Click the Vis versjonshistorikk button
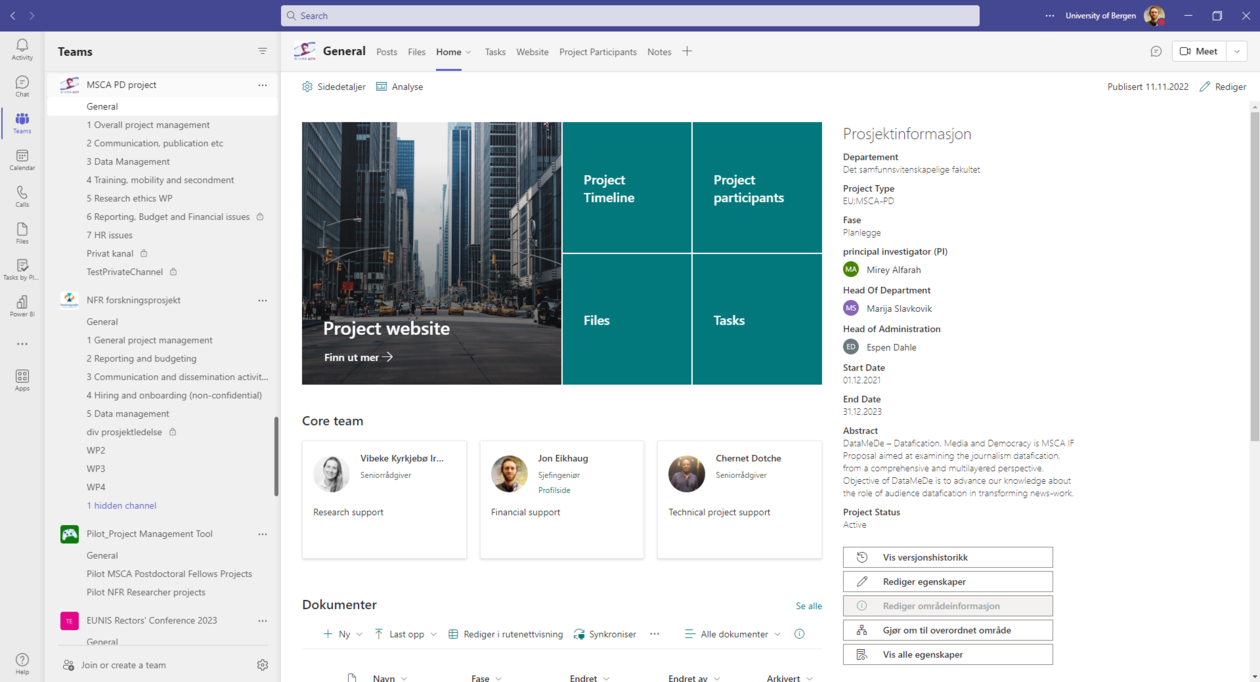This screenshot has width=1260, height=682. click(x=947, y=557)
